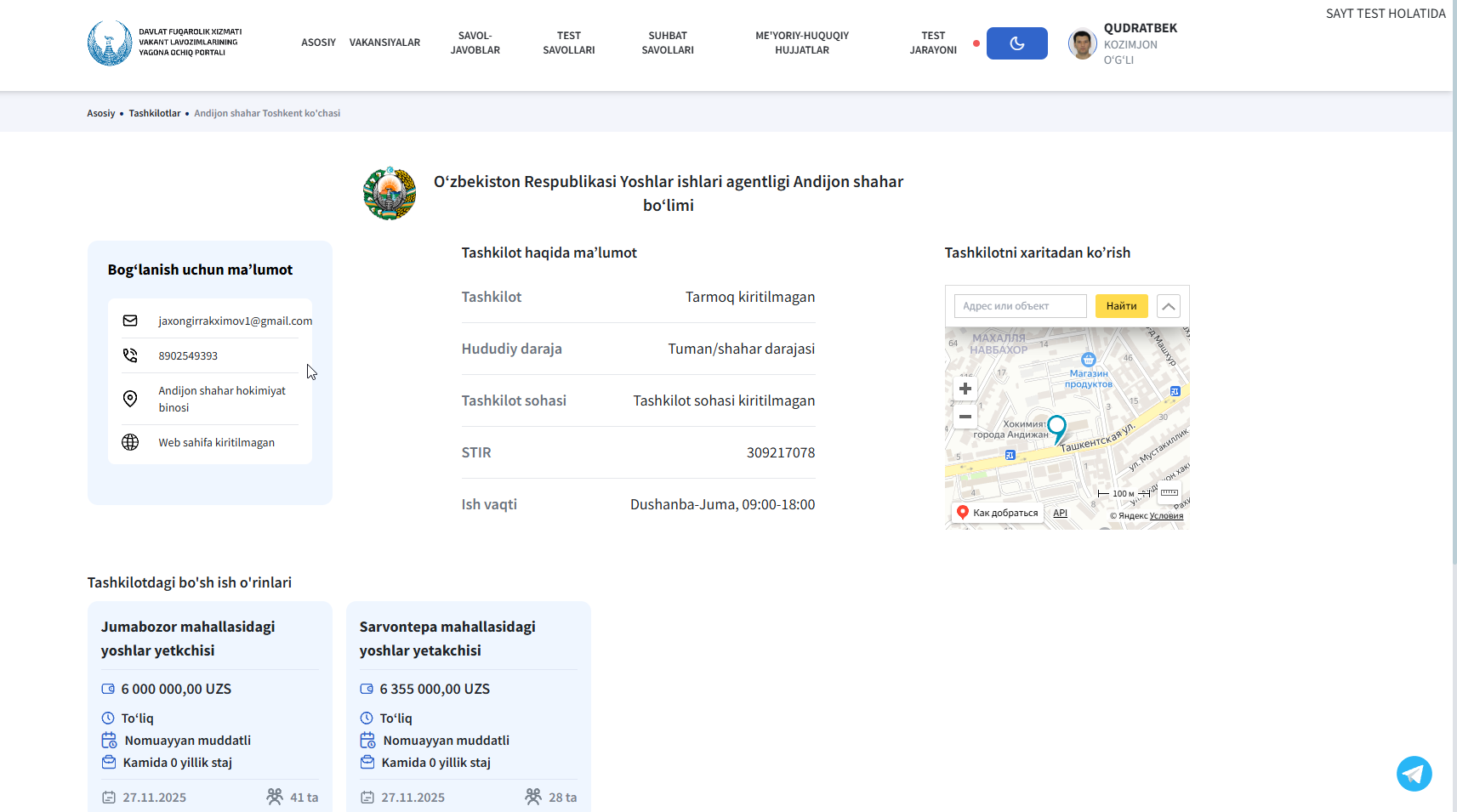Click the clock icon in Jumabozor card
This screenshot has height=812, width=1457.
(x=108, y=718)
